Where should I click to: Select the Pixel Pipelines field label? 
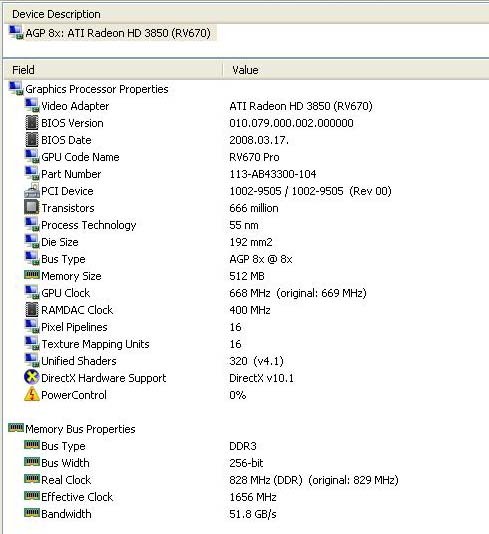74,327
